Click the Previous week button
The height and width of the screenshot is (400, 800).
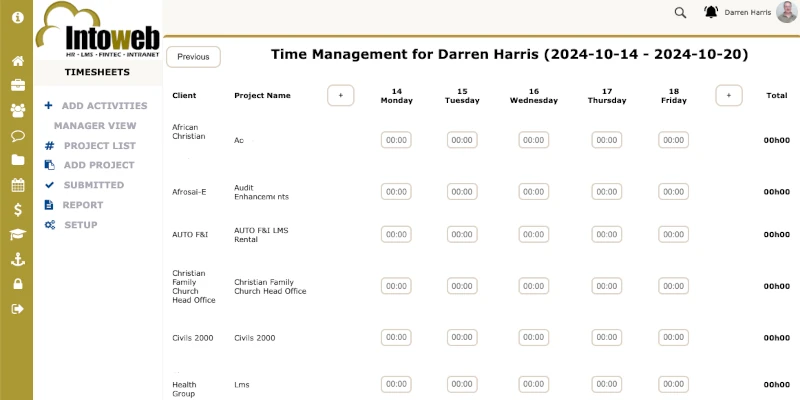[193, 57]
